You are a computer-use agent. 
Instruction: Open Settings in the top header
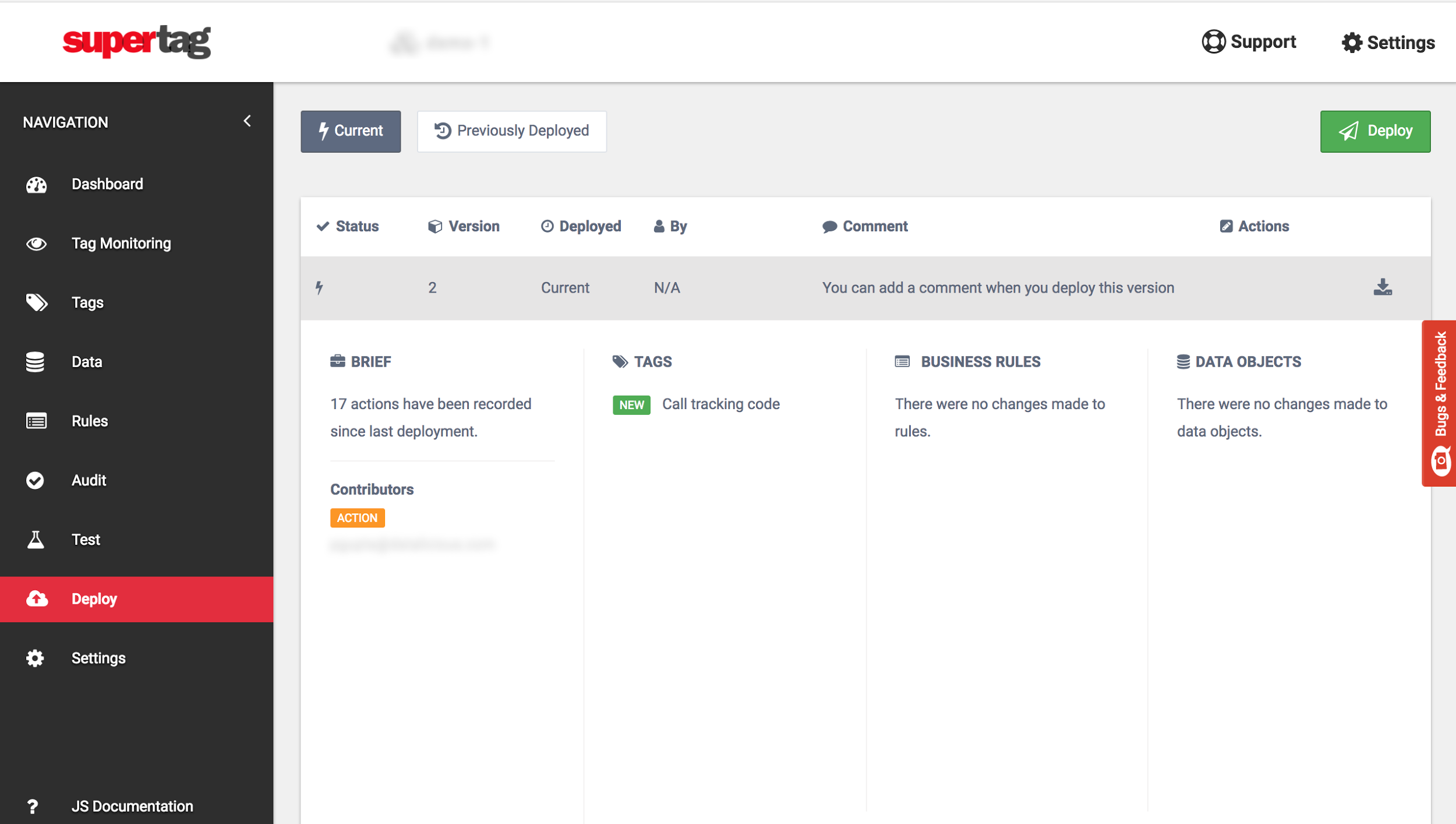coord(1388,43)
